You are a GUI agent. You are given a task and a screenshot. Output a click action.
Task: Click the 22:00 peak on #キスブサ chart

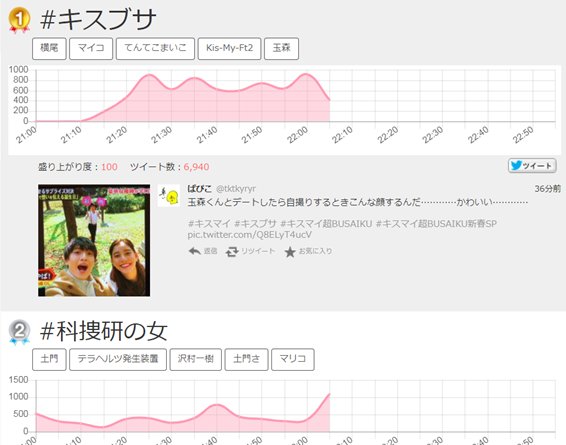(306, 74)
